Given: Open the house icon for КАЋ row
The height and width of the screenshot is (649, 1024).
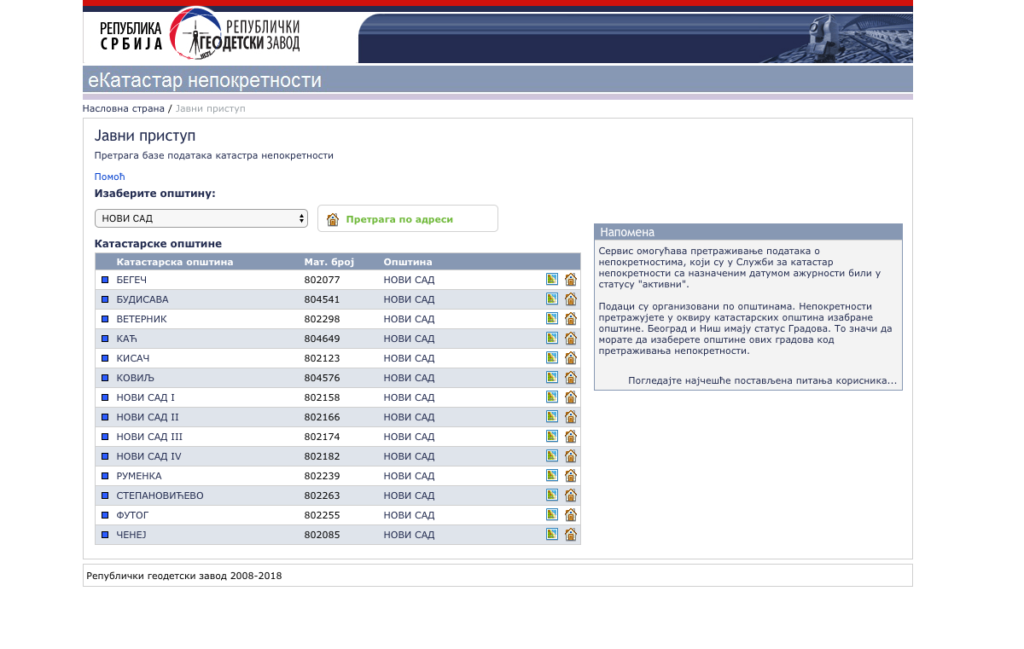Looking at the screenshot, I should tap(571, 338).
